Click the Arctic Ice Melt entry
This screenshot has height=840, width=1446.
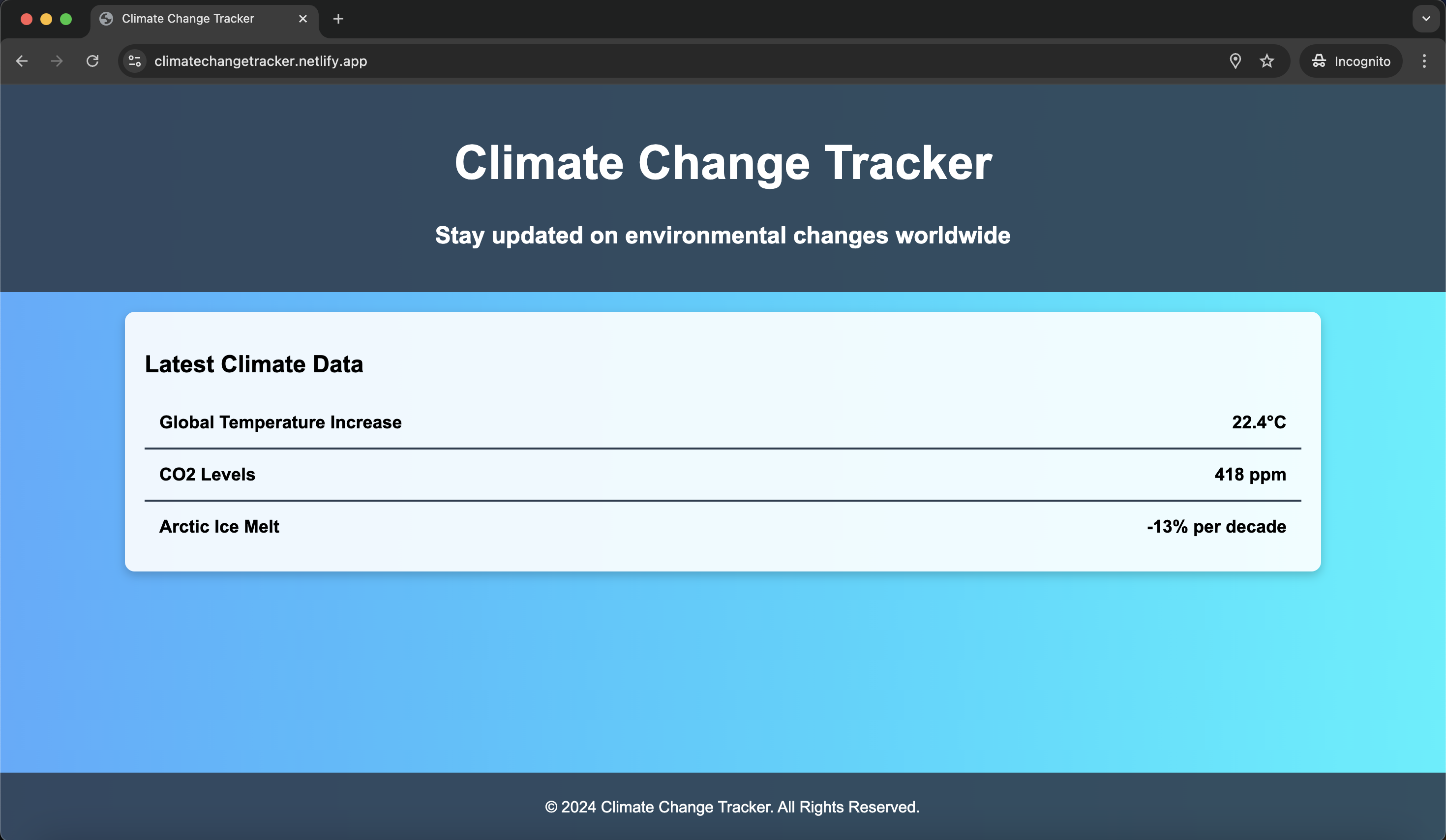[219, 526]
